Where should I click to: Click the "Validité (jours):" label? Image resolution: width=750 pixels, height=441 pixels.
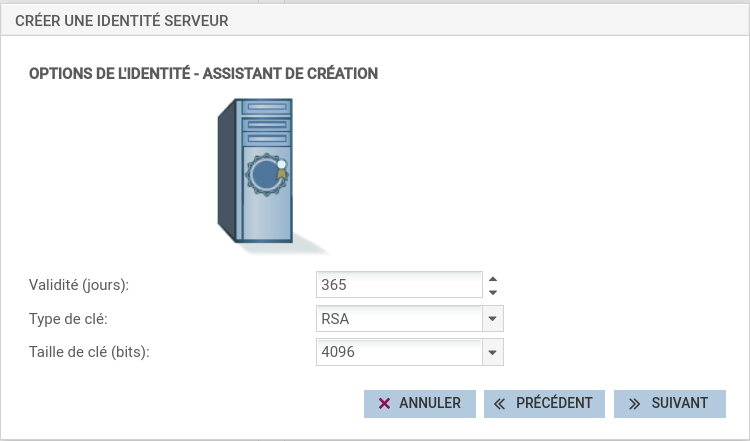(80, 285)
